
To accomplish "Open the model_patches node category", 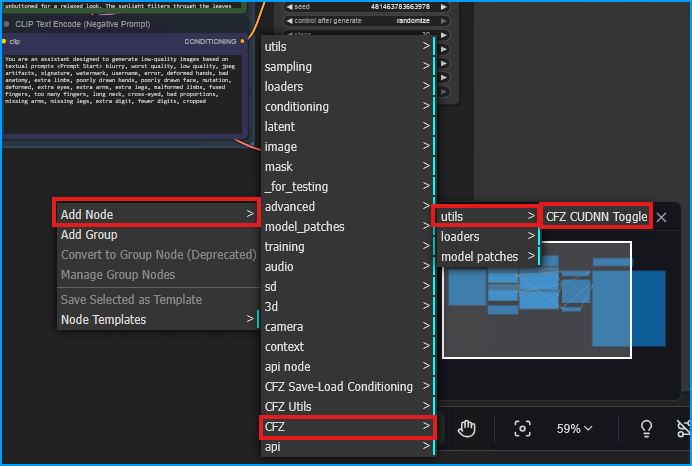I will (347, 226).
